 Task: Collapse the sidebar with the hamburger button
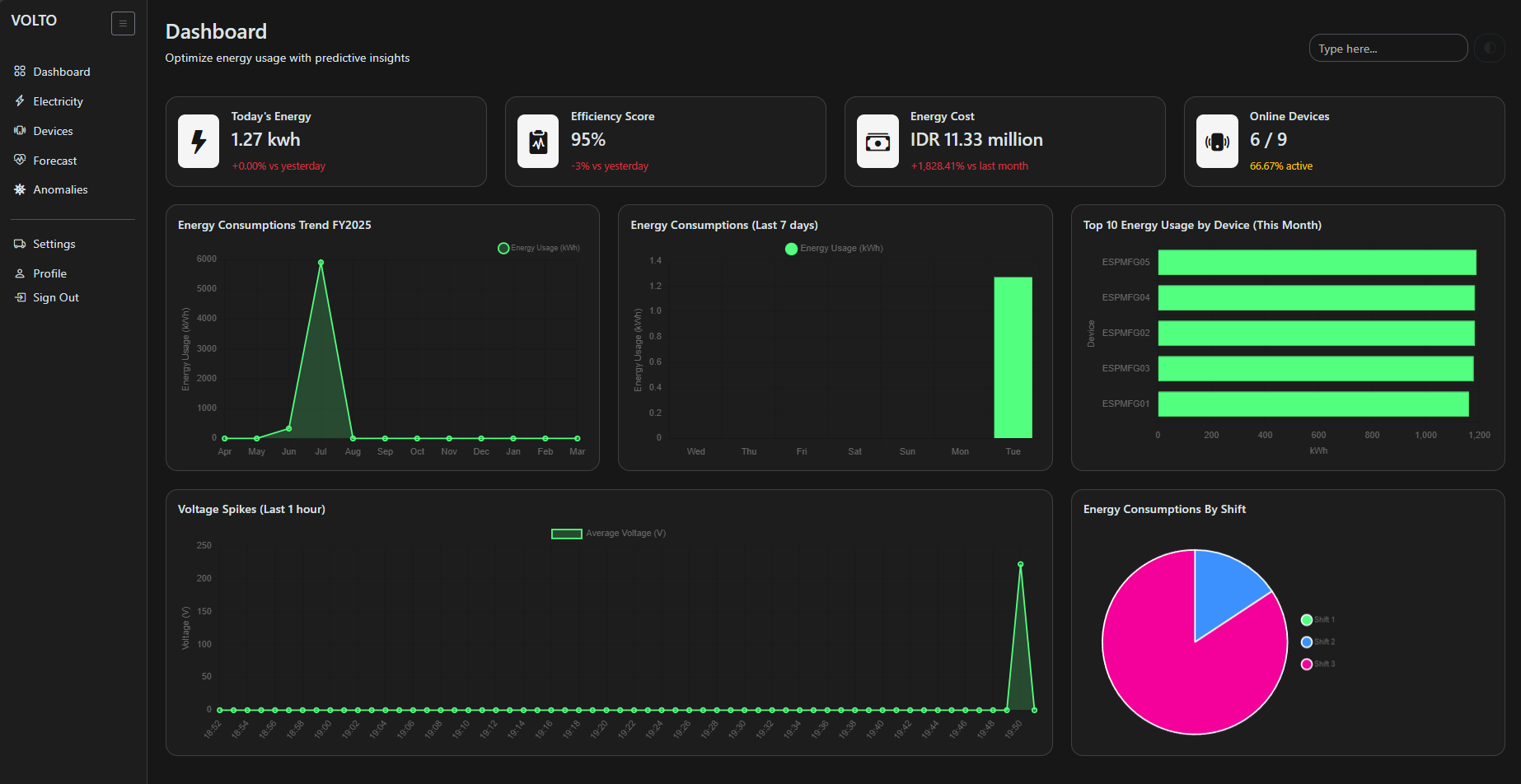(123, 23)
